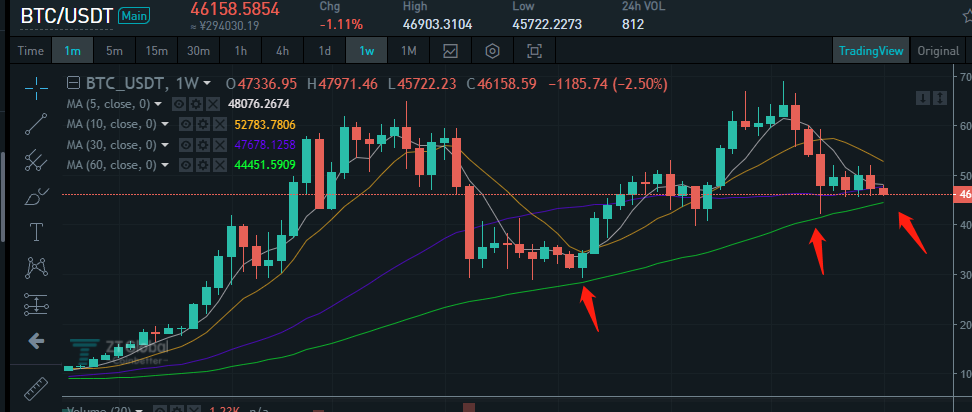The image size is (972, 412).
Task: Click the MA 5 value 48076.2674
Action: pyautogui.click(x=258, y=104)
